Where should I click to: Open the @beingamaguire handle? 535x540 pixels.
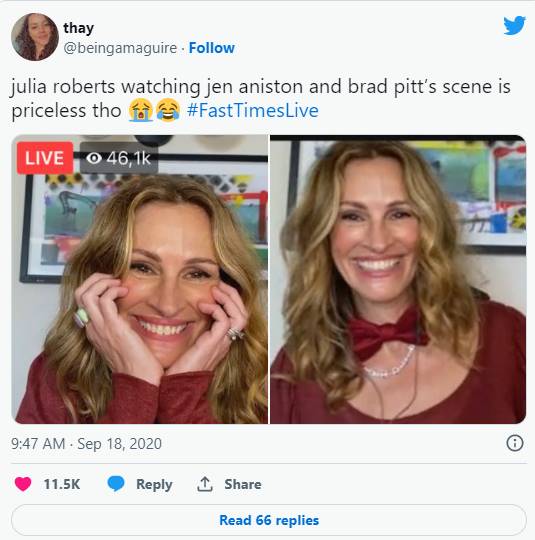click(120, 48)
